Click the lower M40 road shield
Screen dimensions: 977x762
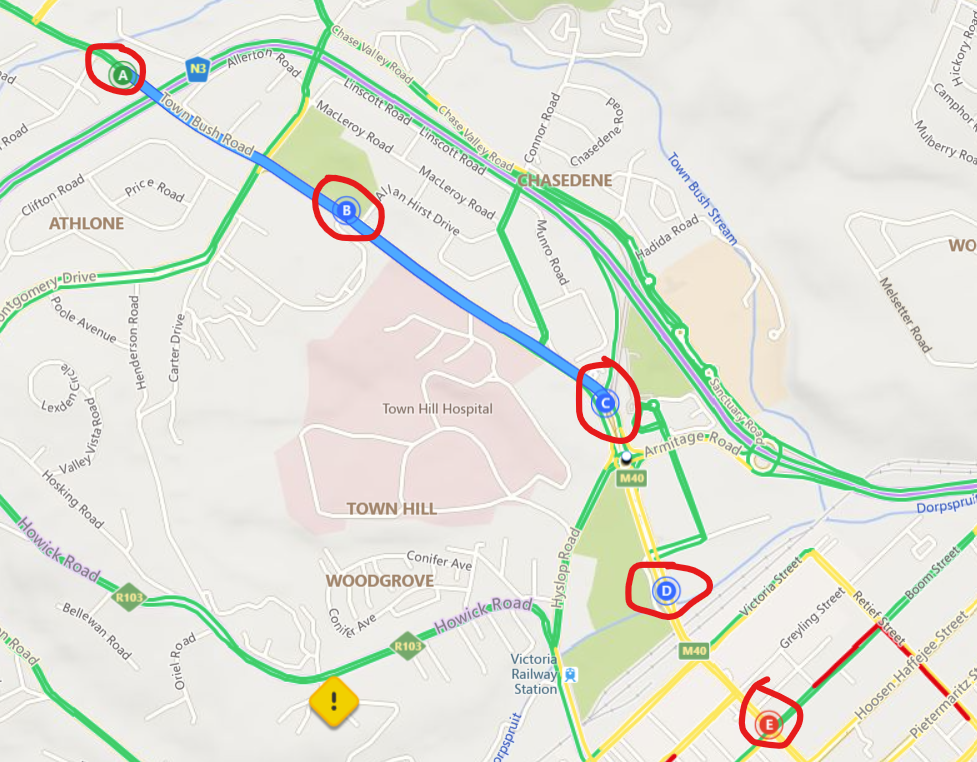point(693,651)
